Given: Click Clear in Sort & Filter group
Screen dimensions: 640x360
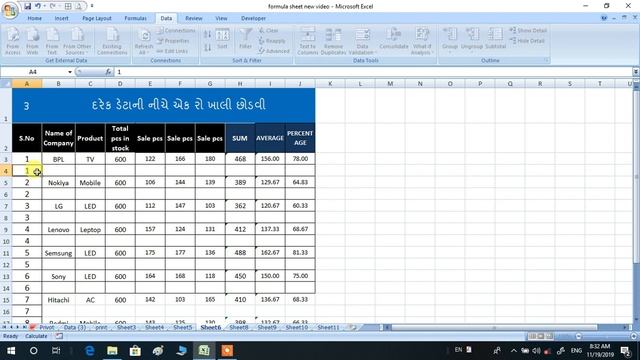Looking at the screenshot, I should coord(268,31).
